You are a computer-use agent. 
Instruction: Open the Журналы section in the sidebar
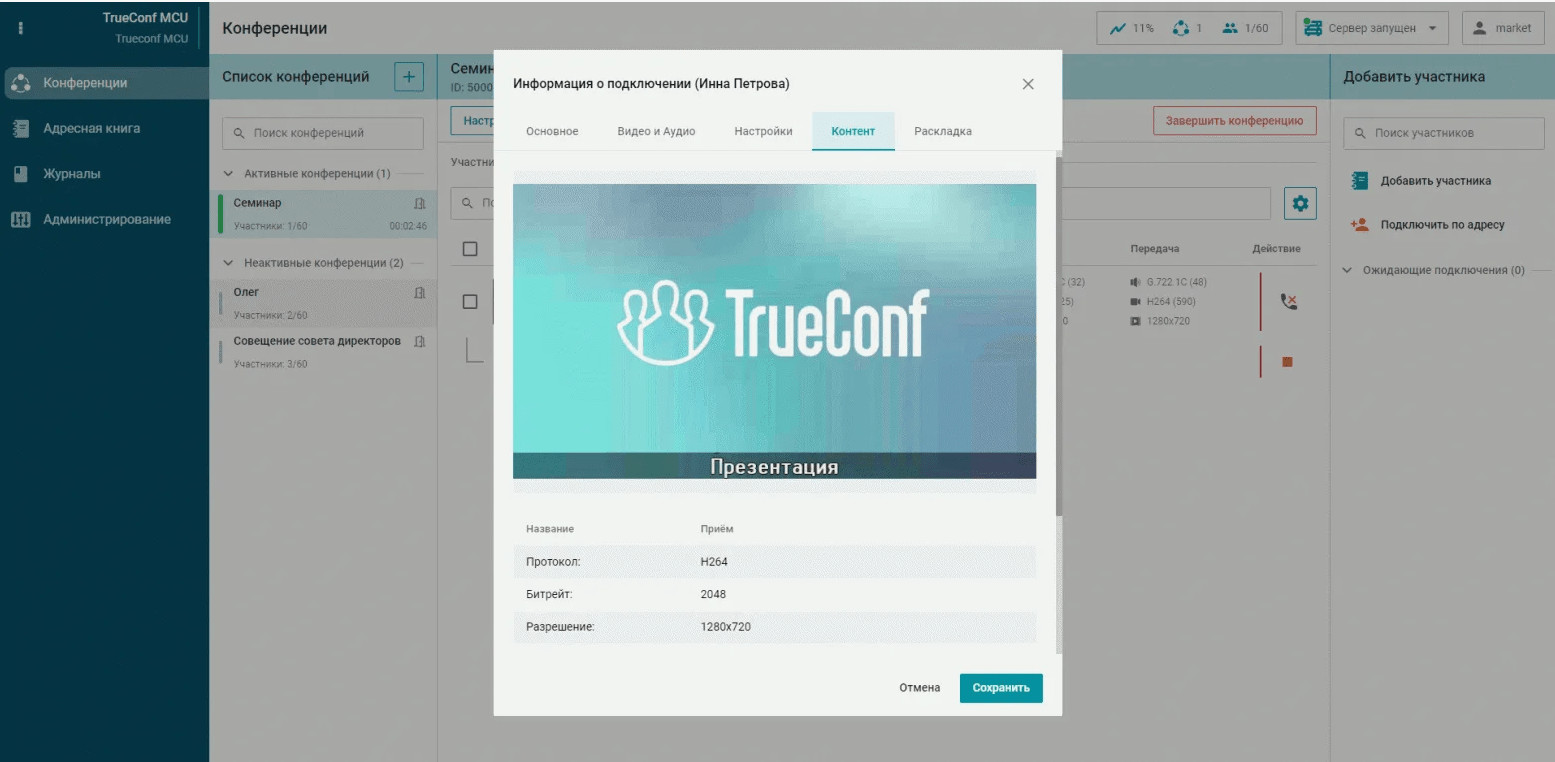pyautogui.click(x=71, y=174)
